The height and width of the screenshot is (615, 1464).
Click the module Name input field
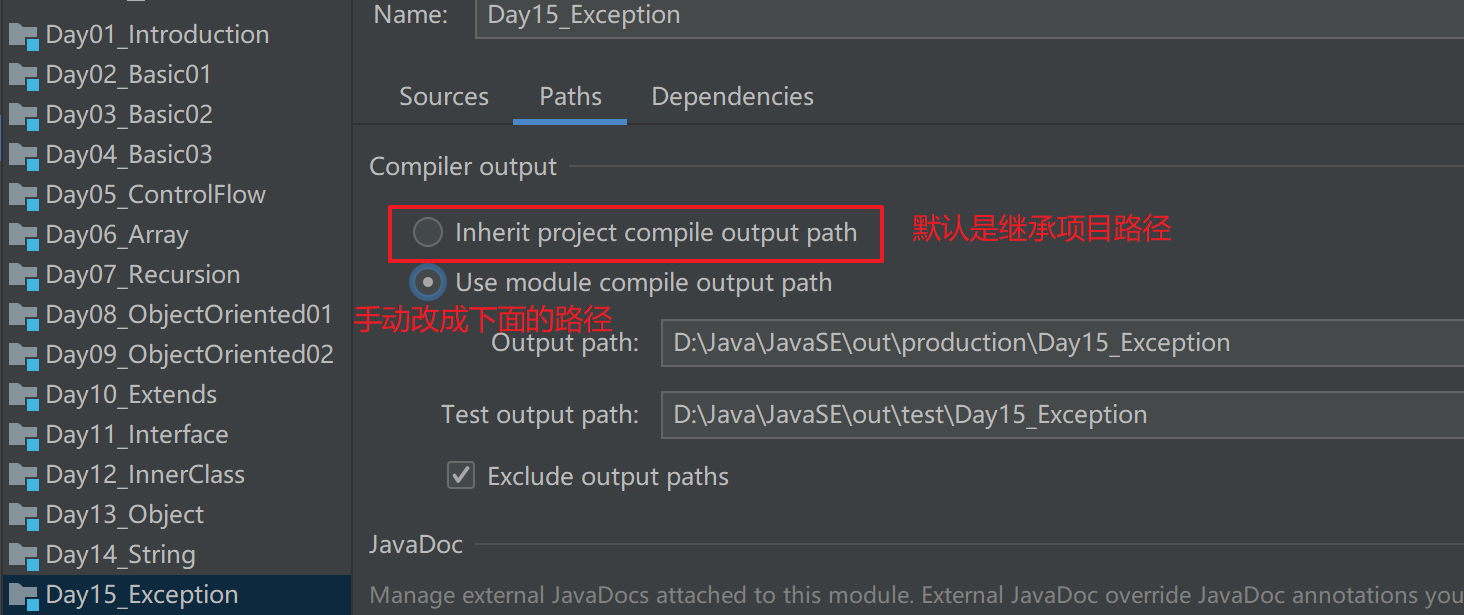coord(969,17)
